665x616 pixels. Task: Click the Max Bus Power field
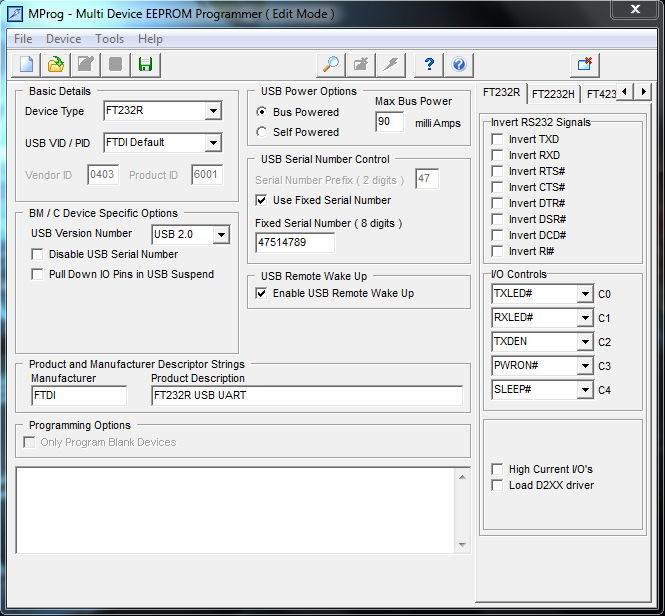389,122
